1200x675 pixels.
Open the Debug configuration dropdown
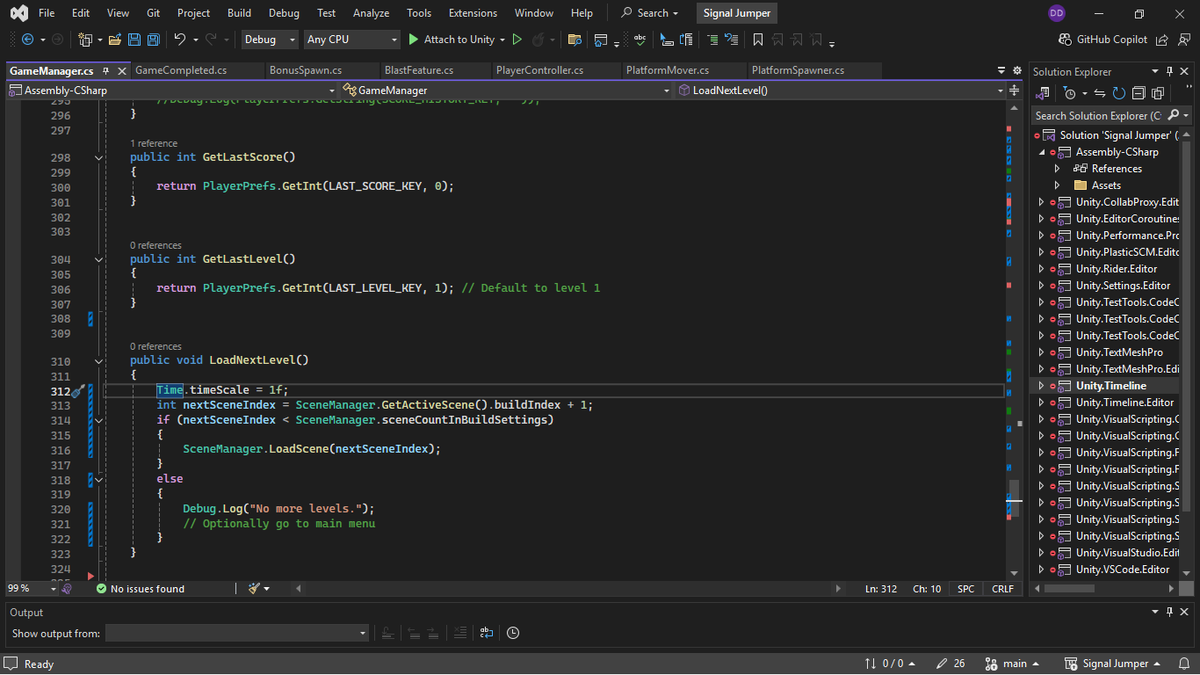[270, 39]
